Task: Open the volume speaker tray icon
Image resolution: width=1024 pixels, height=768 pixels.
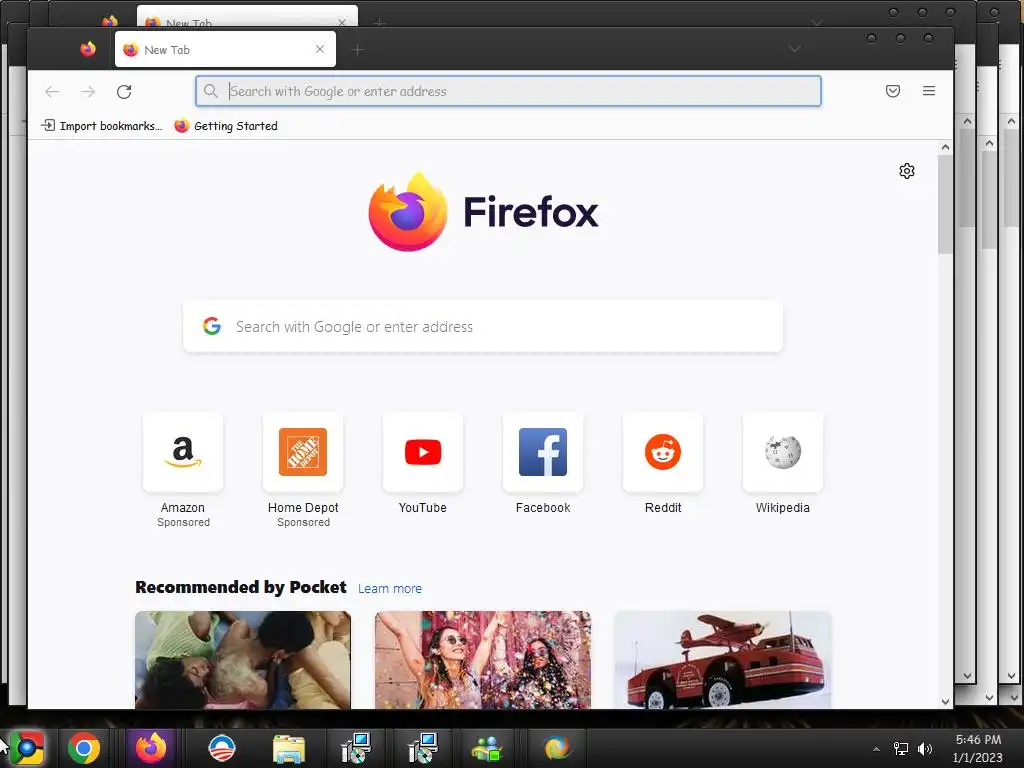Action: (x=925, y=749)
